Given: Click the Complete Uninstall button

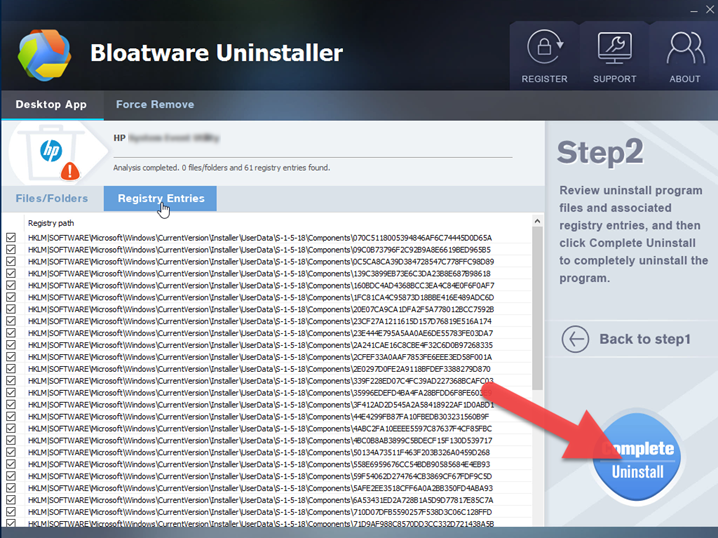Looking at the screenshot, I should tap(637, 458).
